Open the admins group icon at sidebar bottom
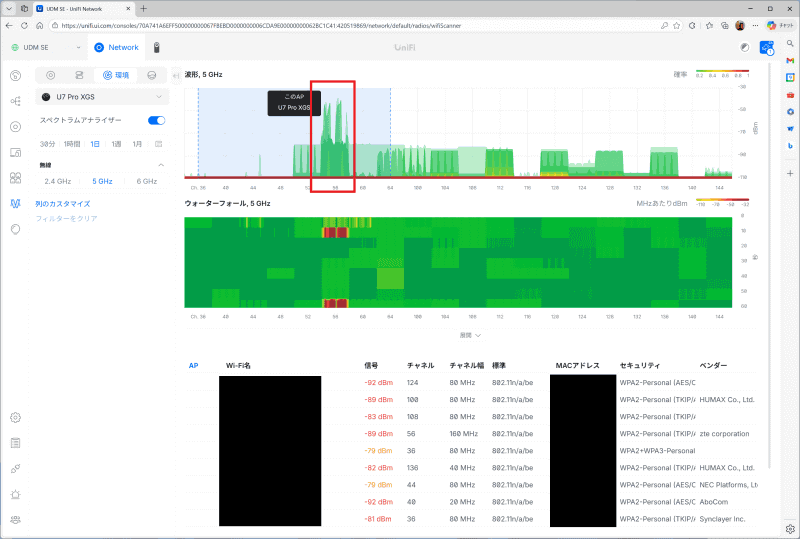 click(x=16, y=520)
